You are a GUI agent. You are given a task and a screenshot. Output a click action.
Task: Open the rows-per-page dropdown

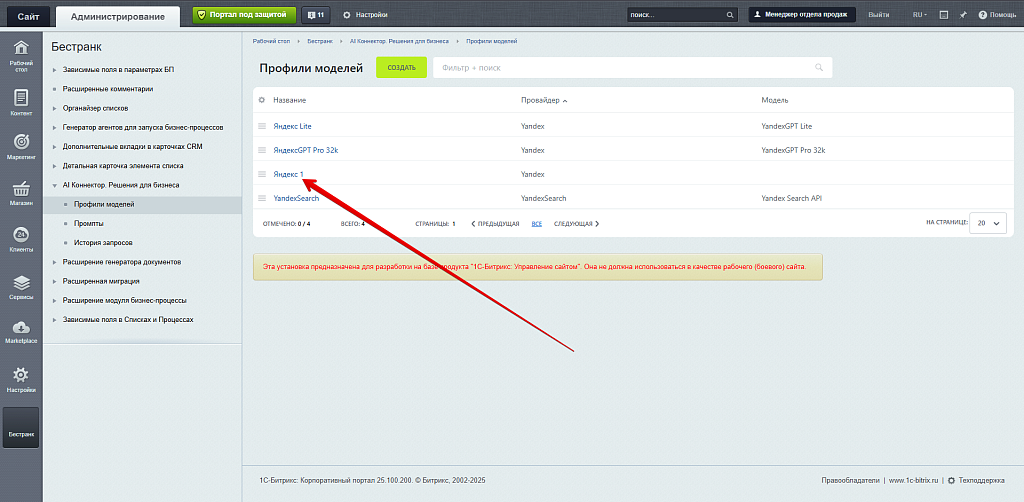(x=987, y=224)
